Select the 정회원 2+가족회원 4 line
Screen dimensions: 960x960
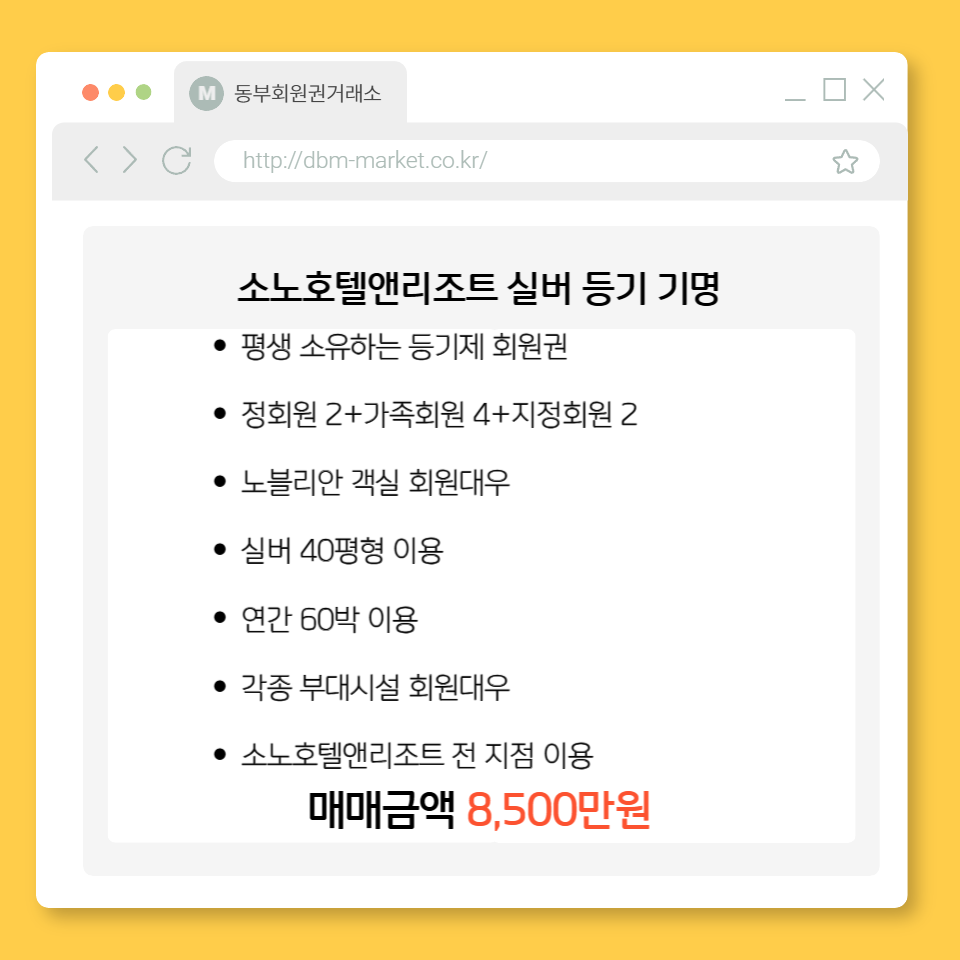[438, 414]
